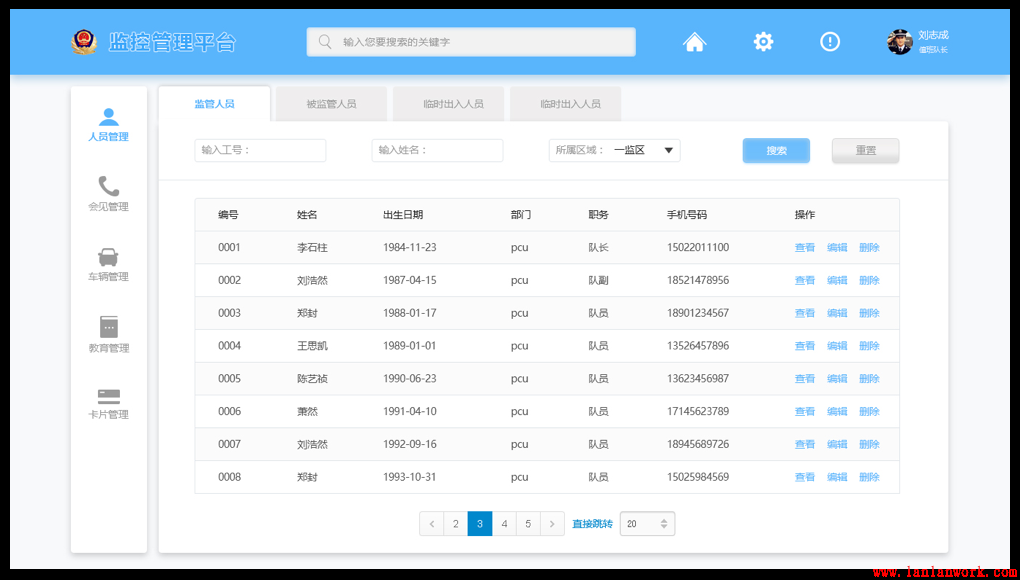Select 车辆管理 car icon

(x=108, y=264)
